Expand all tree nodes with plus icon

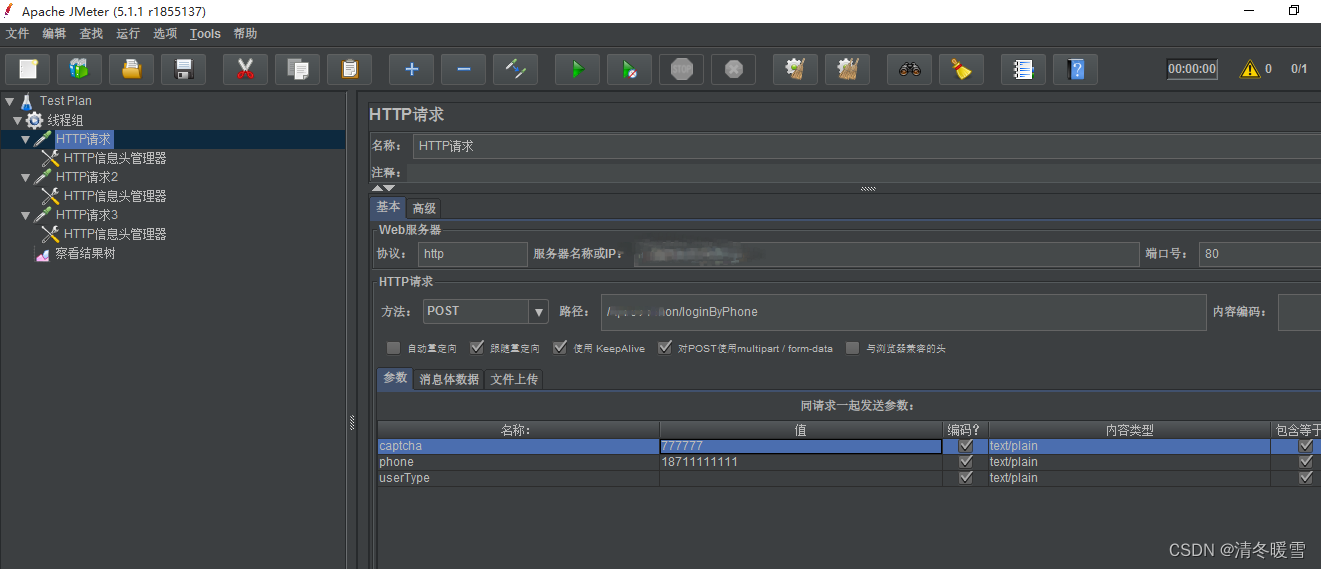(x=411, y=69)
